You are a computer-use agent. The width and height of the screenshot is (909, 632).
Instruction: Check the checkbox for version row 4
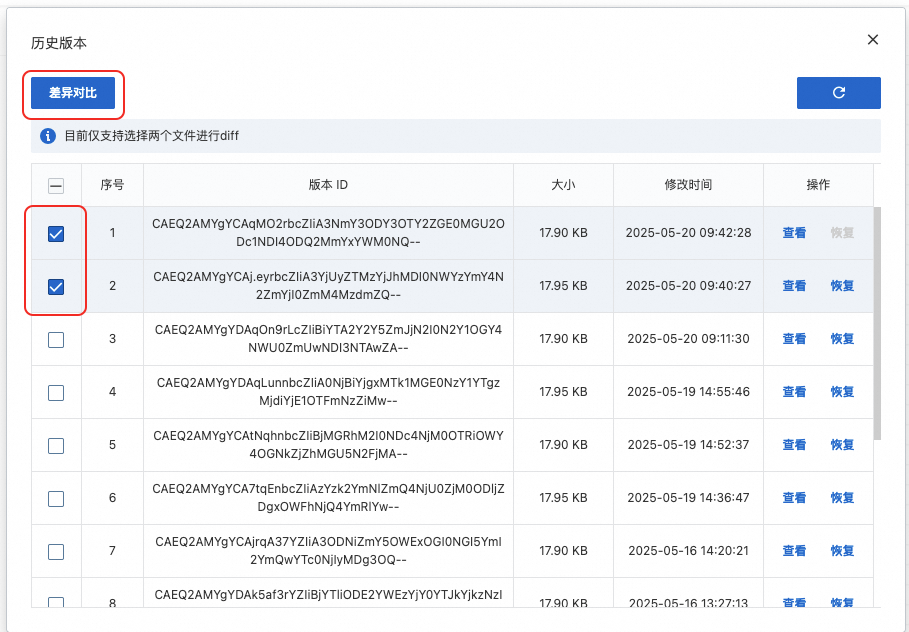pos(56,393)
